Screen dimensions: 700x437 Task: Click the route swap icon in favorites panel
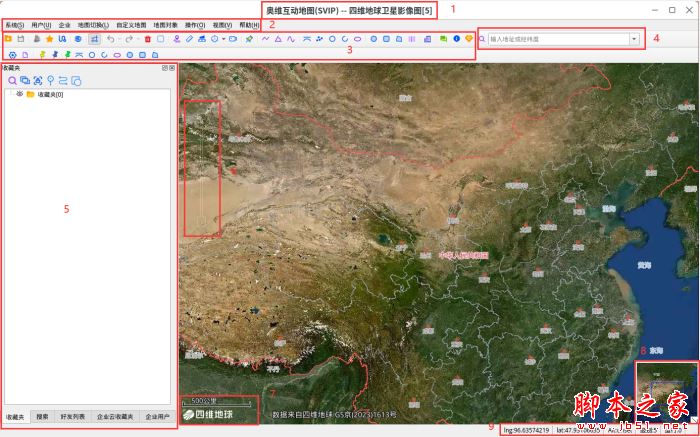[62, 80]
